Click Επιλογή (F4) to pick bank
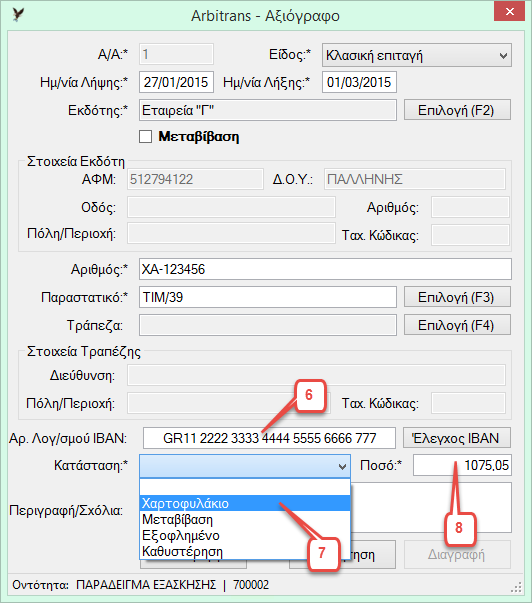This screenshot has width=532, height=603. pyautogui.click(x=457, y=325)
